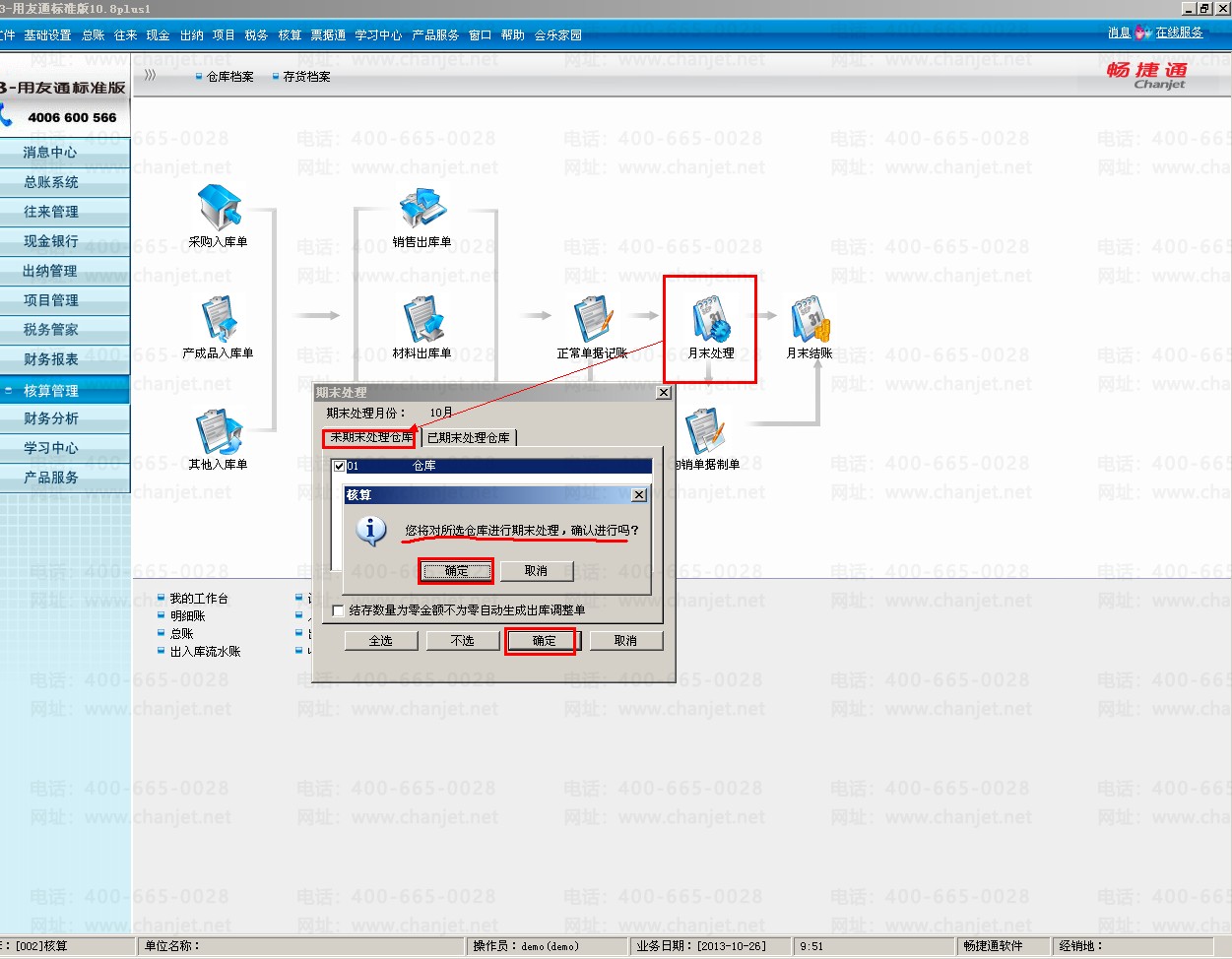This screenshot has width=1232, height=959.
Task: Click the 不选 button
Action: point(463,641)
